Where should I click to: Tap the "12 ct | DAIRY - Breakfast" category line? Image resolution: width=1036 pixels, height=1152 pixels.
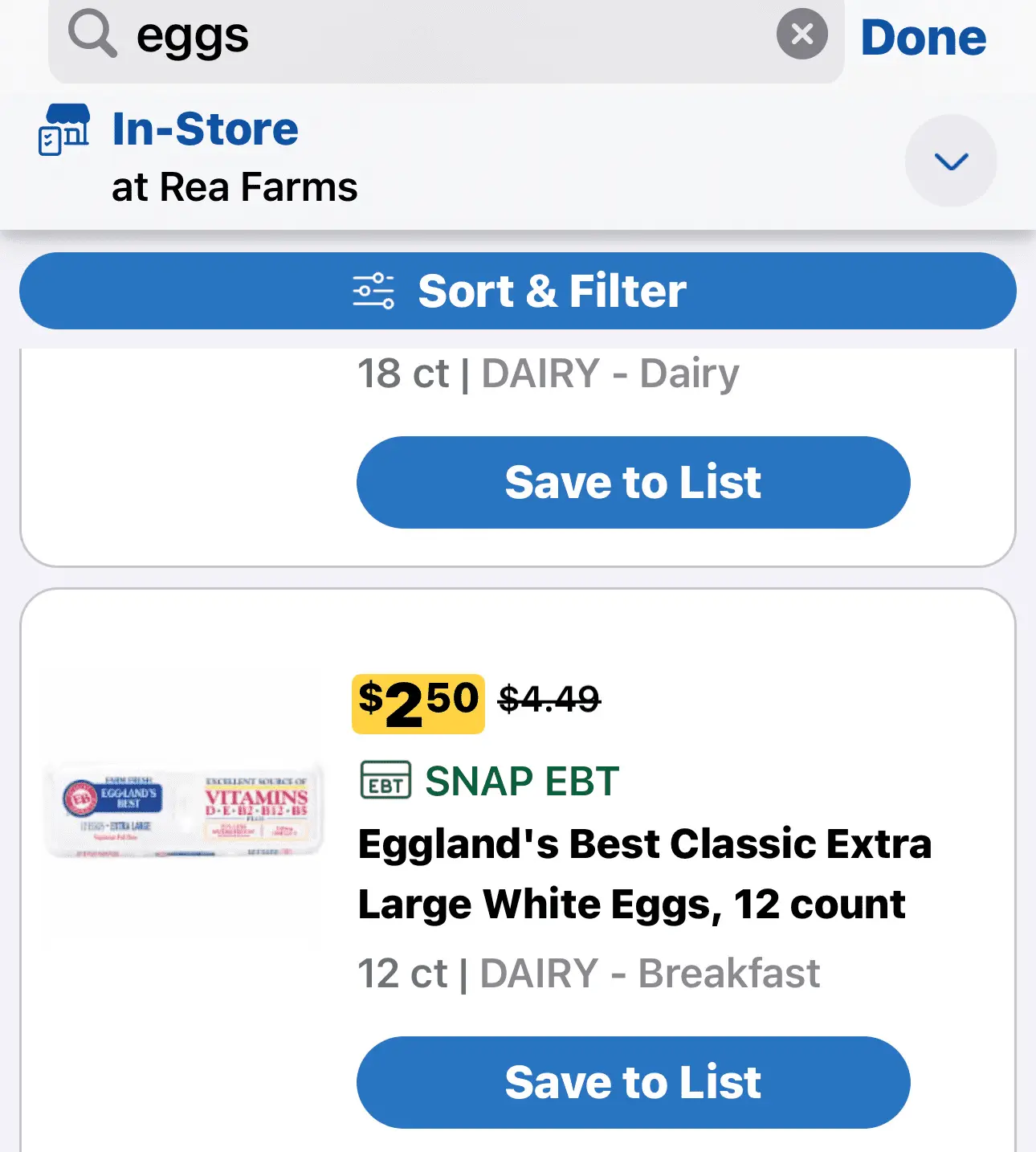pos(589,974)
